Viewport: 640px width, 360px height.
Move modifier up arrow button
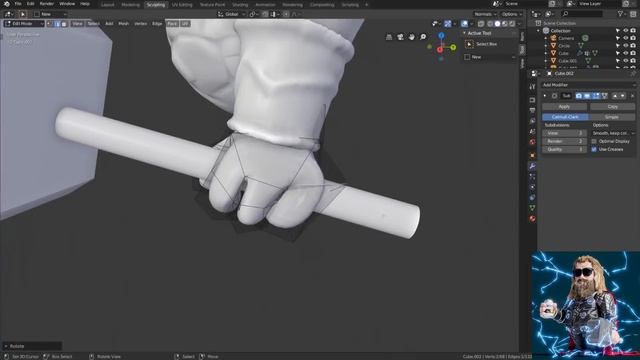tap(615, 96)
